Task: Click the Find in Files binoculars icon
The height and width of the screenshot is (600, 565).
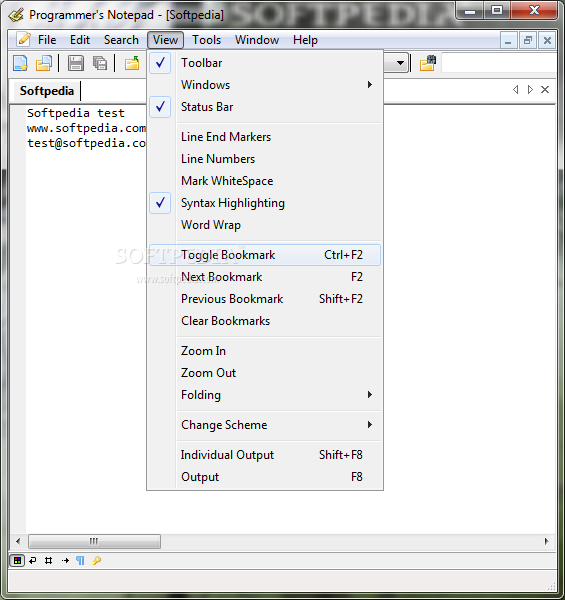Action: pos(428,63)
